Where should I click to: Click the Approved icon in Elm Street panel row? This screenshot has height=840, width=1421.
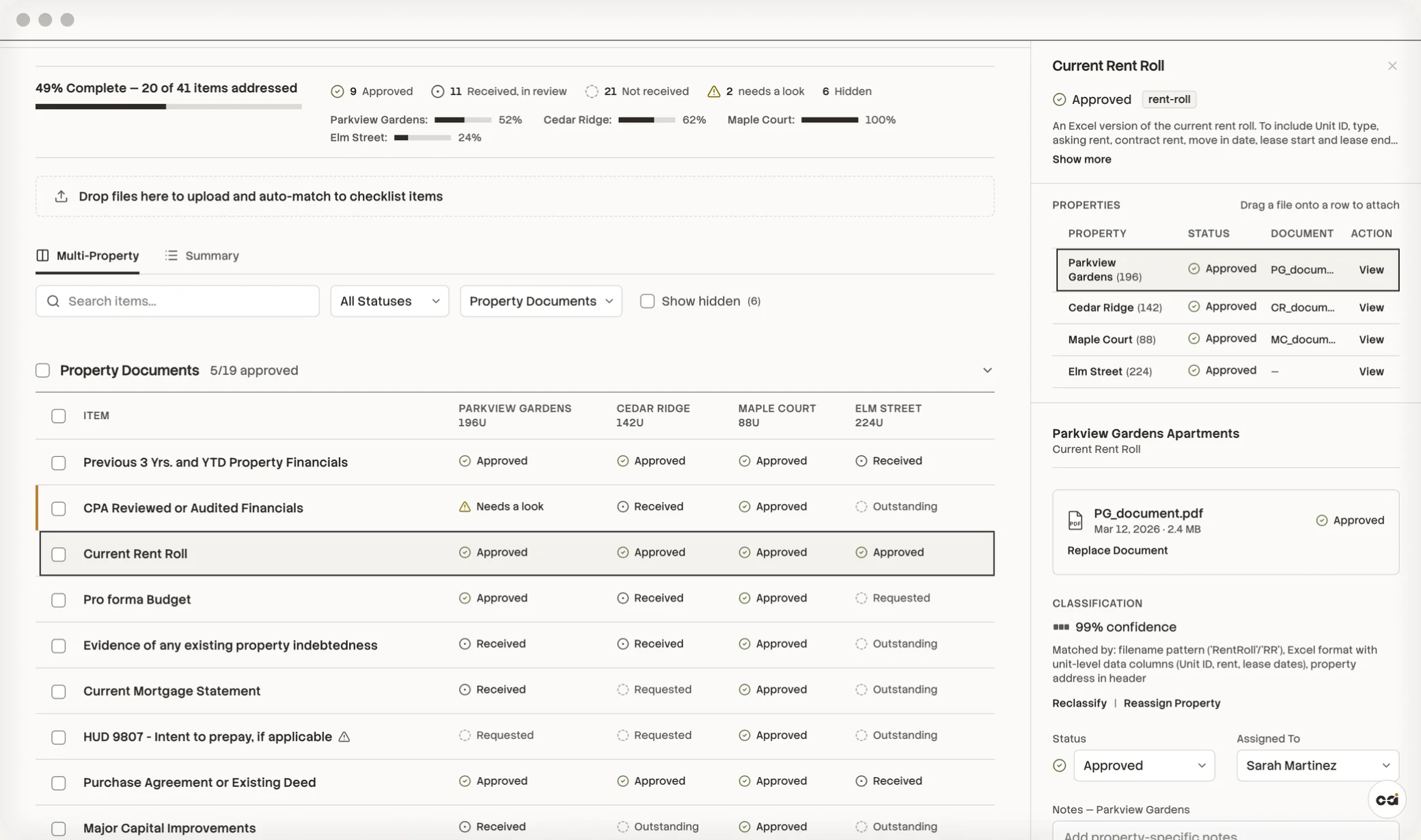1194,370
